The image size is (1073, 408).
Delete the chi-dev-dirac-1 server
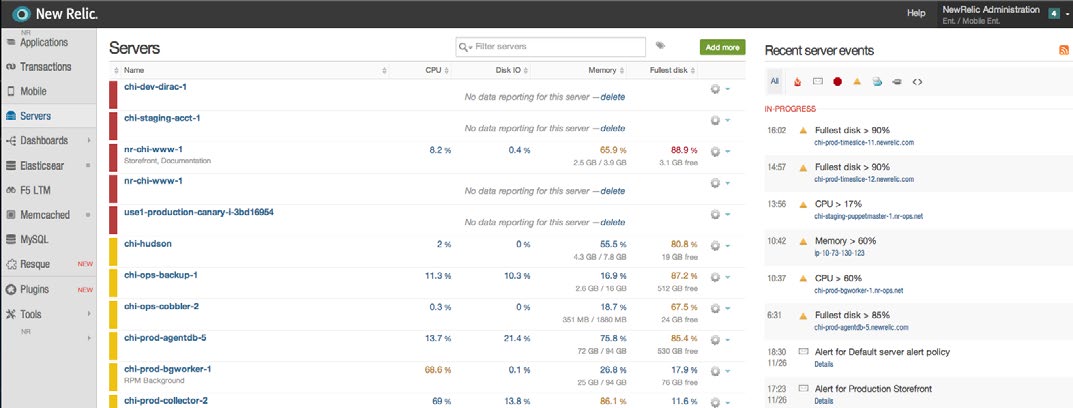(612, 97)
